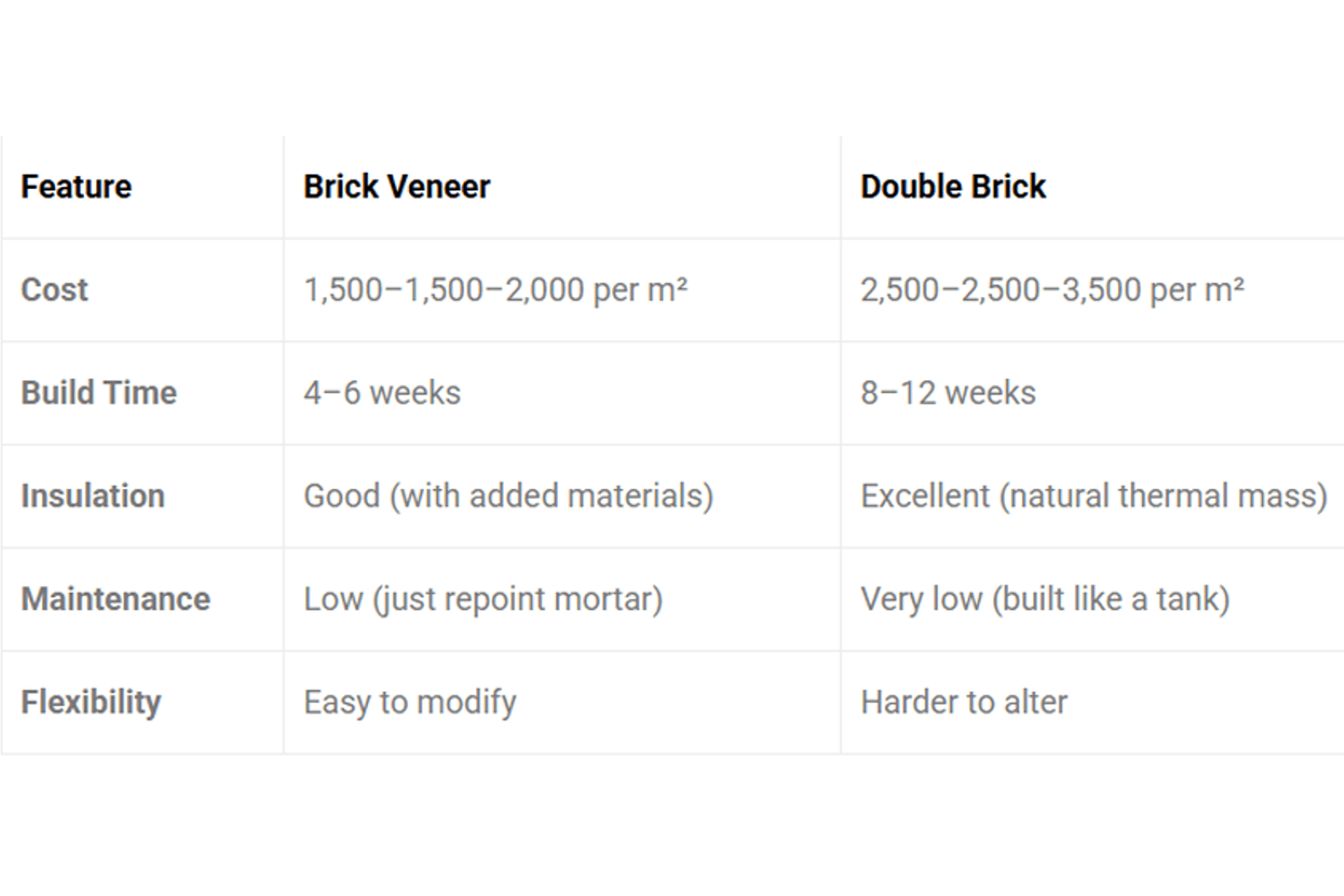The image size is (1344, 896).
Task: Click the '(natural thermal mass)' text
Action: [1163, 496]
